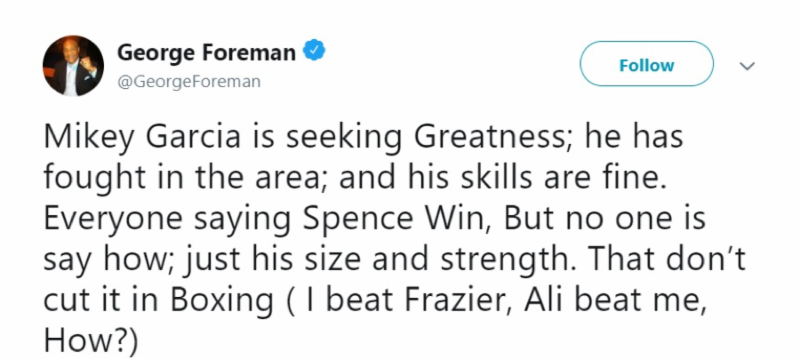Expand the tweet options chevron
Screen dimensions: 800x360
[x=747, y=66]
